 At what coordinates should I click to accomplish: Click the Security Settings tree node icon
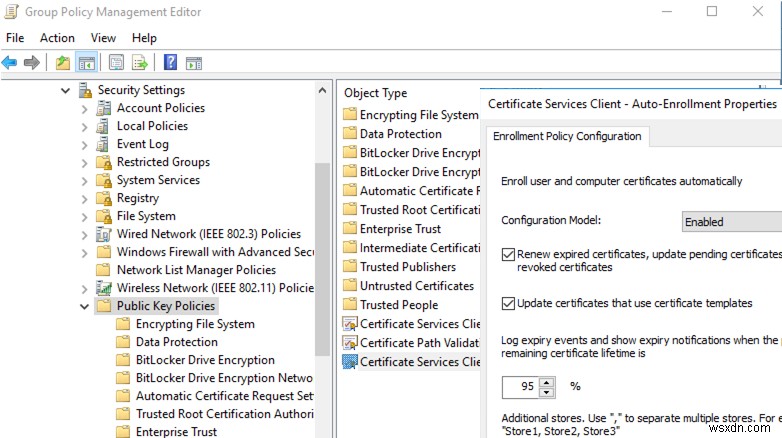pos(86,90)
